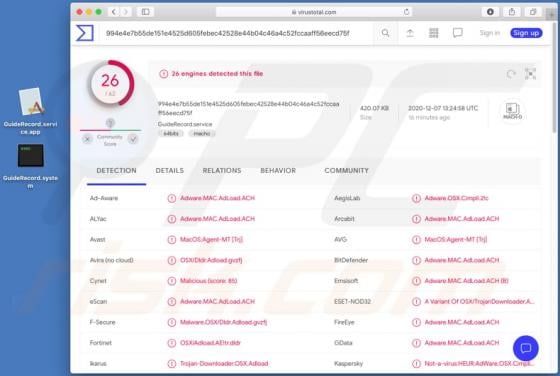Screen dimensions: 560x376
Task: Click the Avast MacOS:Agent-MT [Trj] result
Action: (x=211, y=240)
